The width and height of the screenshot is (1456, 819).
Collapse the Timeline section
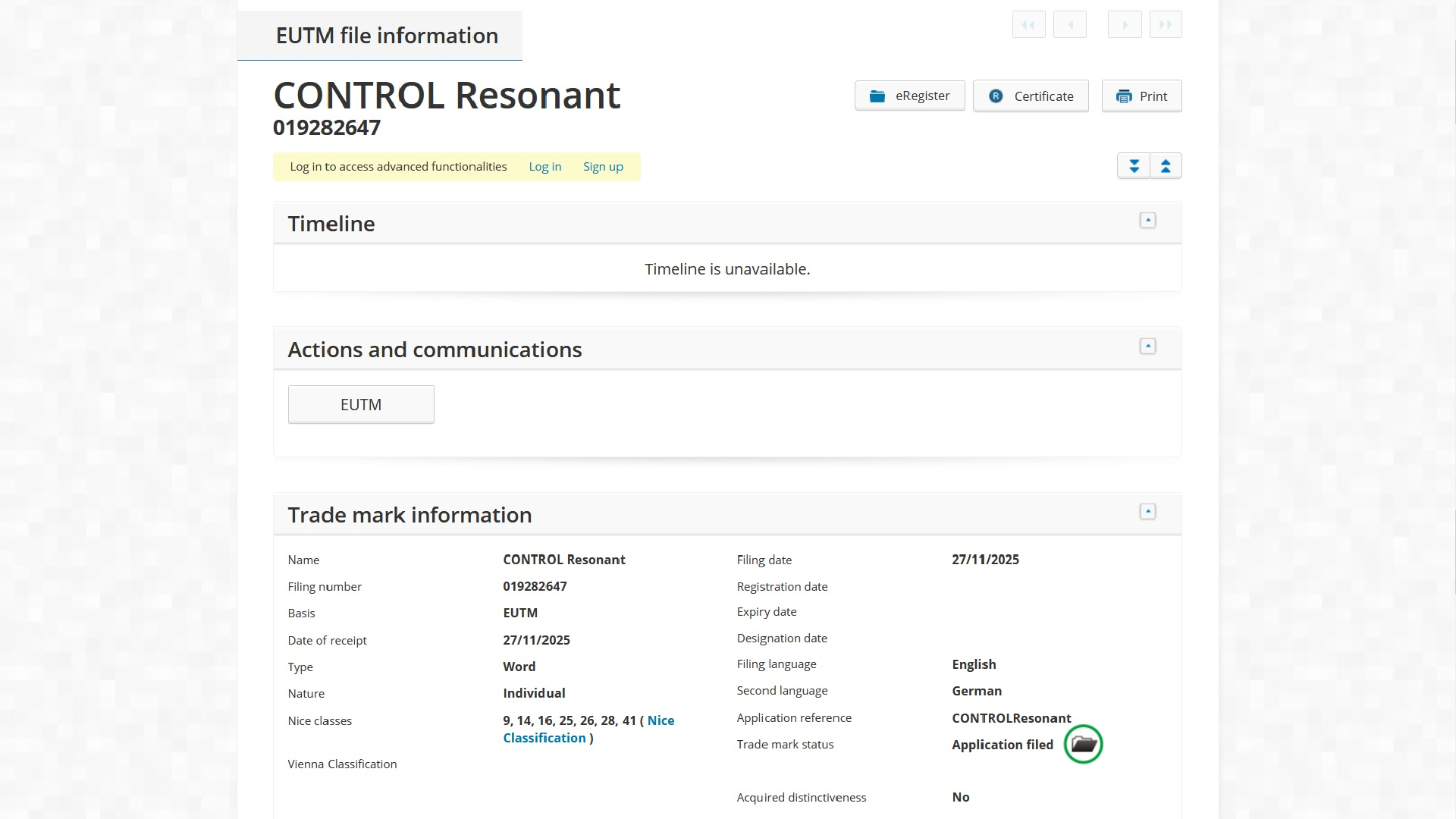coord(1147,221)
